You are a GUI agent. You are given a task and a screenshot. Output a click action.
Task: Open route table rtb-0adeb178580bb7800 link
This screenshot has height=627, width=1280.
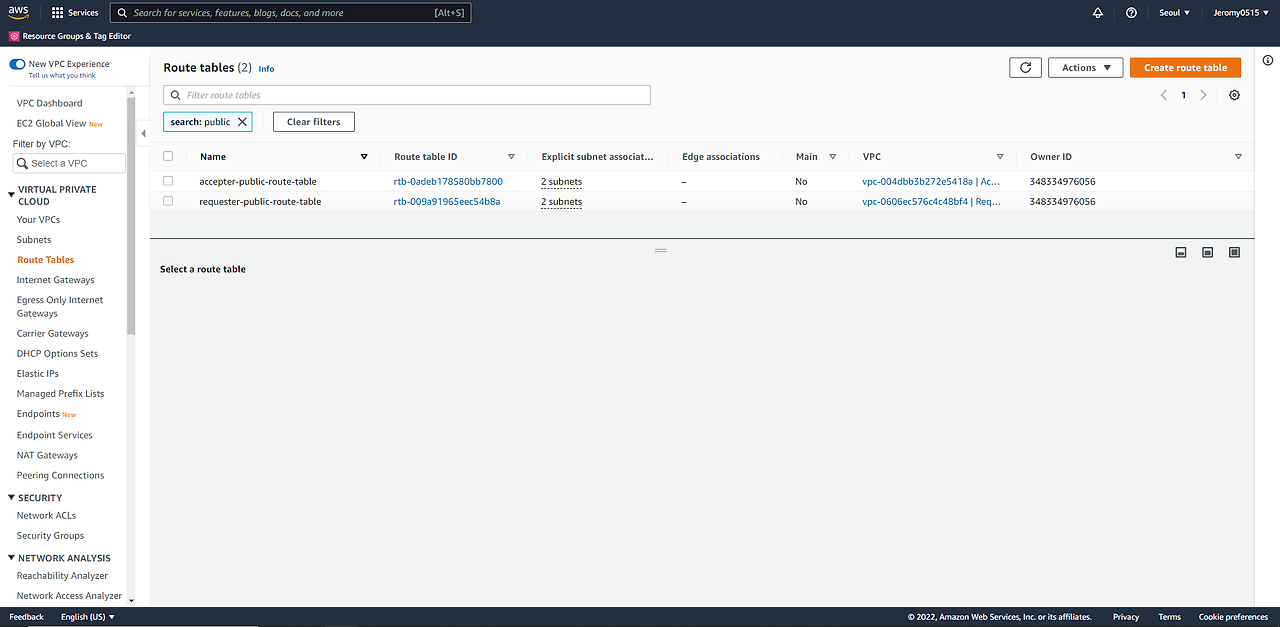pyautogui.click(x=448, y=182)
